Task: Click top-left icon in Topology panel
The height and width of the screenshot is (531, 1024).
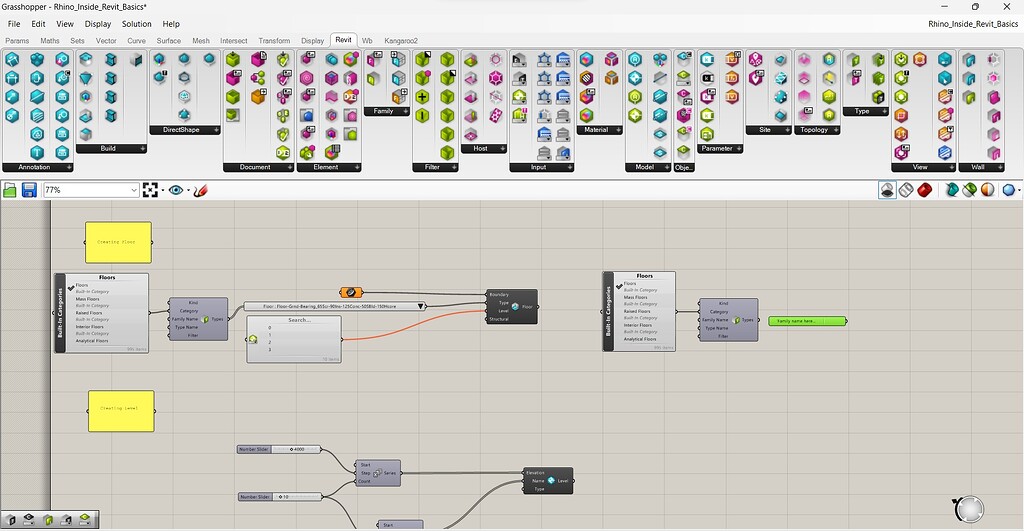Action: coord(804,59)
